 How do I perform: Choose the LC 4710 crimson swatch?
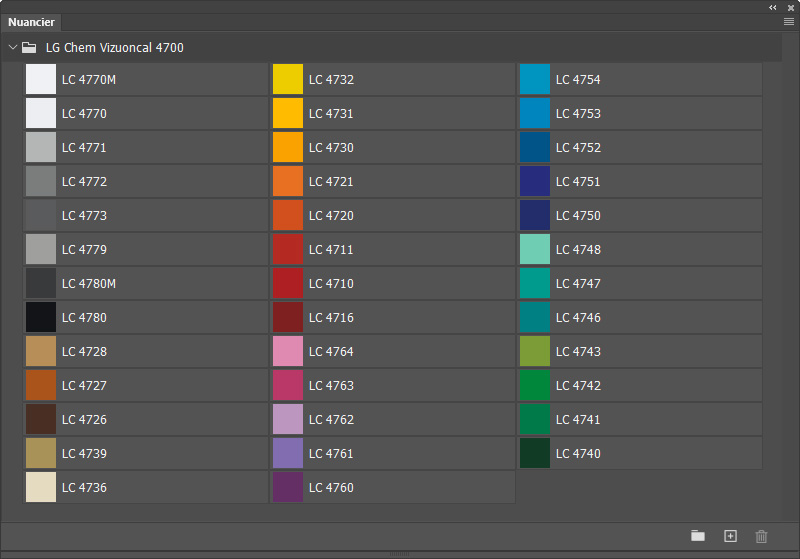click(288, 283)
